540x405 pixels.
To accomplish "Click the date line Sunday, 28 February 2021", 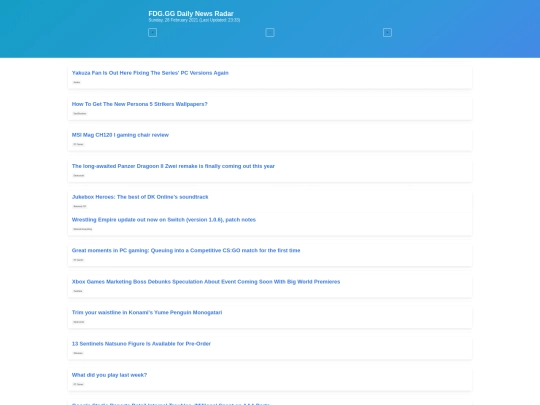I will pos(194,20).
